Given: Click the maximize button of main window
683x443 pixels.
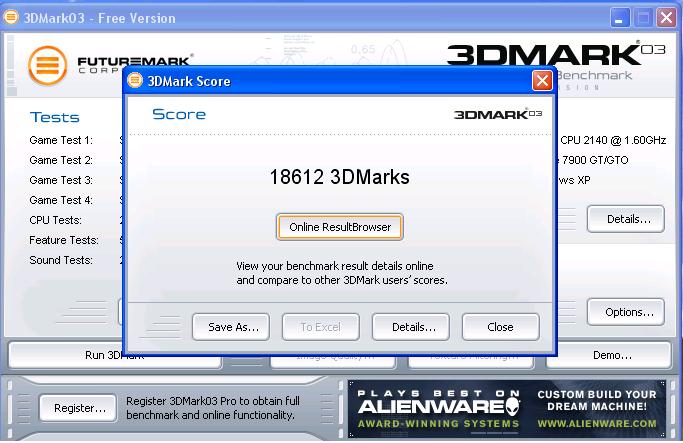Looking at the screenshot, I should [x=643, y=18].
